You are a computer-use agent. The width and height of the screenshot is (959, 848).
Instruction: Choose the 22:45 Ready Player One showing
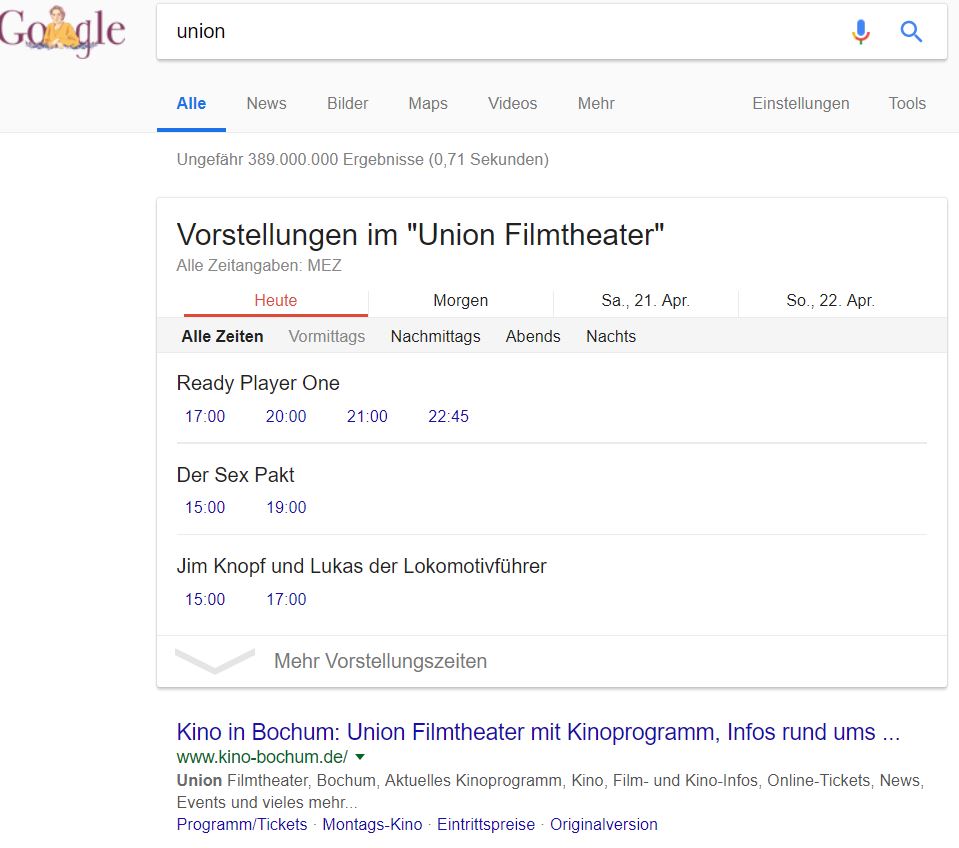pyautogui.click(x=448, y=416)
